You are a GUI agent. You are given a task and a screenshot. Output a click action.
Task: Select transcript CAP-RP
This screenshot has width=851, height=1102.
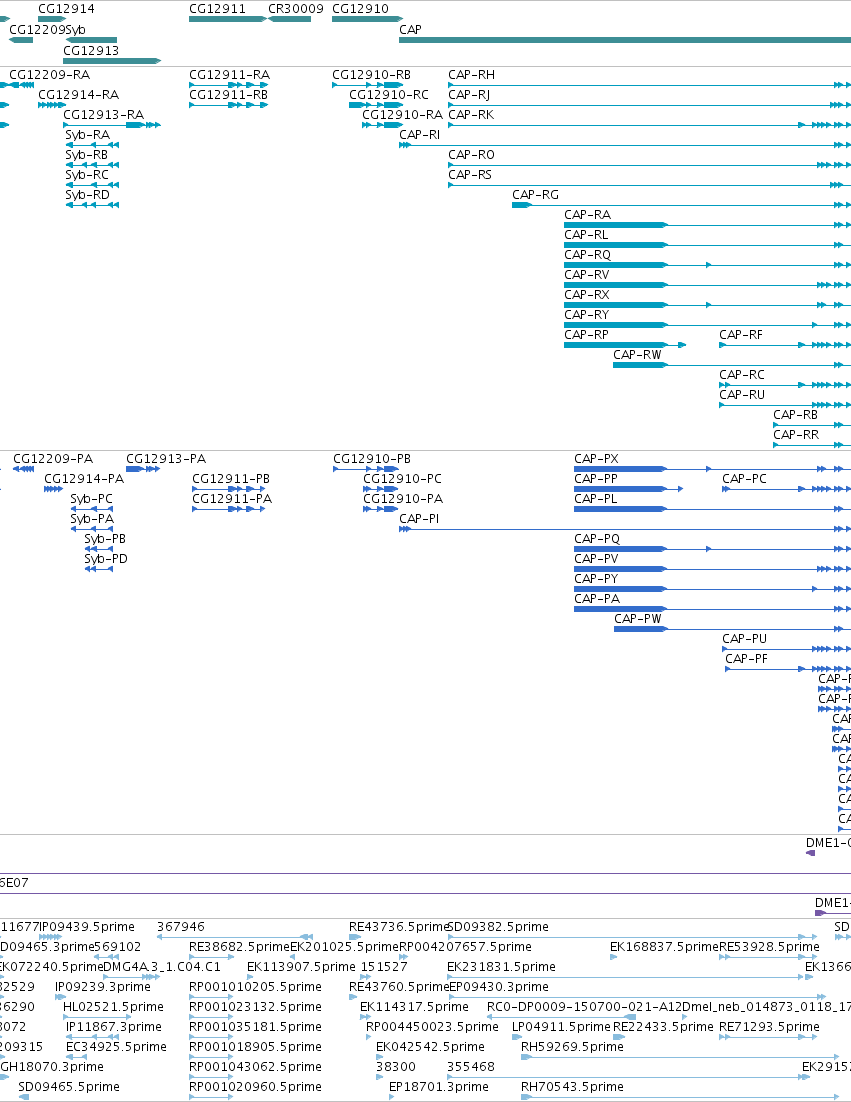(587, 335)
